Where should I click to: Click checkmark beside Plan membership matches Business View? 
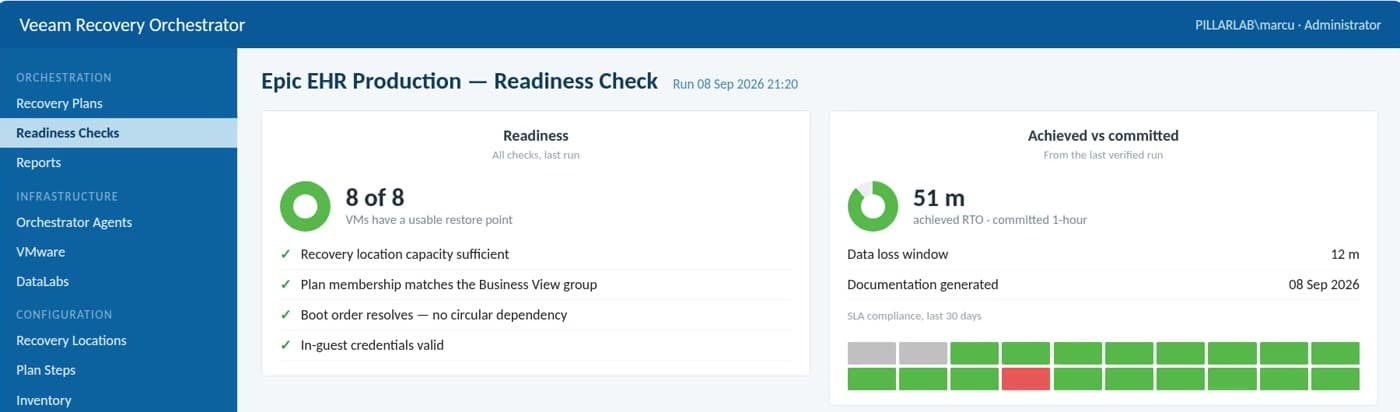point(286,284)
